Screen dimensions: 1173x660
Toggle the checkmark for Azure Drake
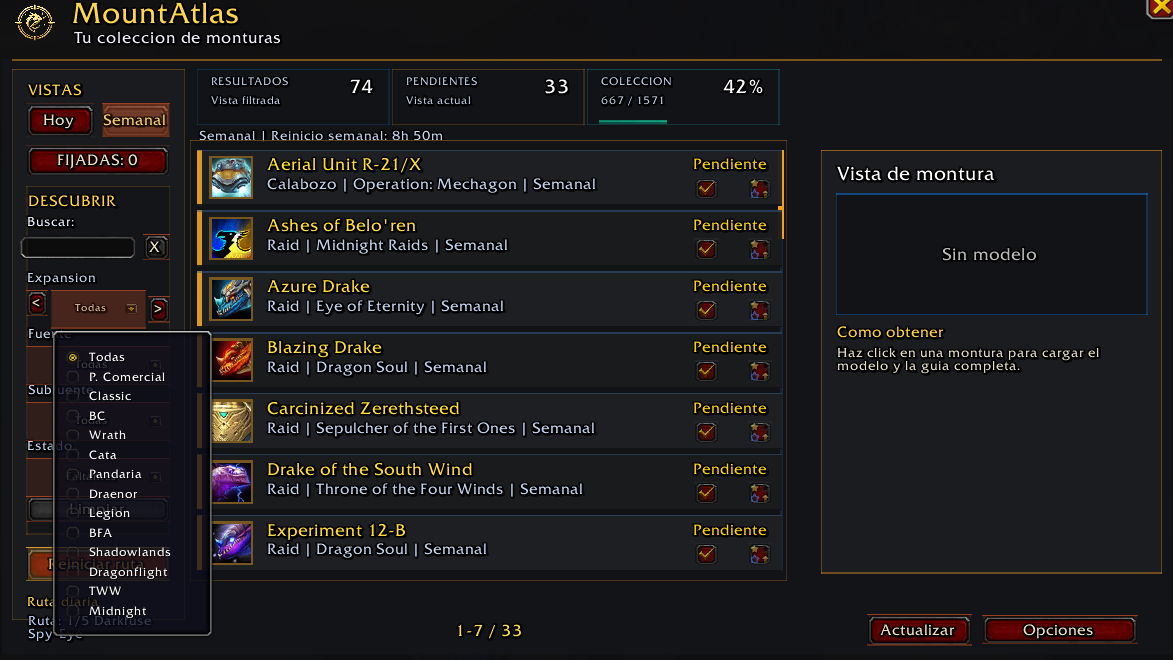pos(706,310)
